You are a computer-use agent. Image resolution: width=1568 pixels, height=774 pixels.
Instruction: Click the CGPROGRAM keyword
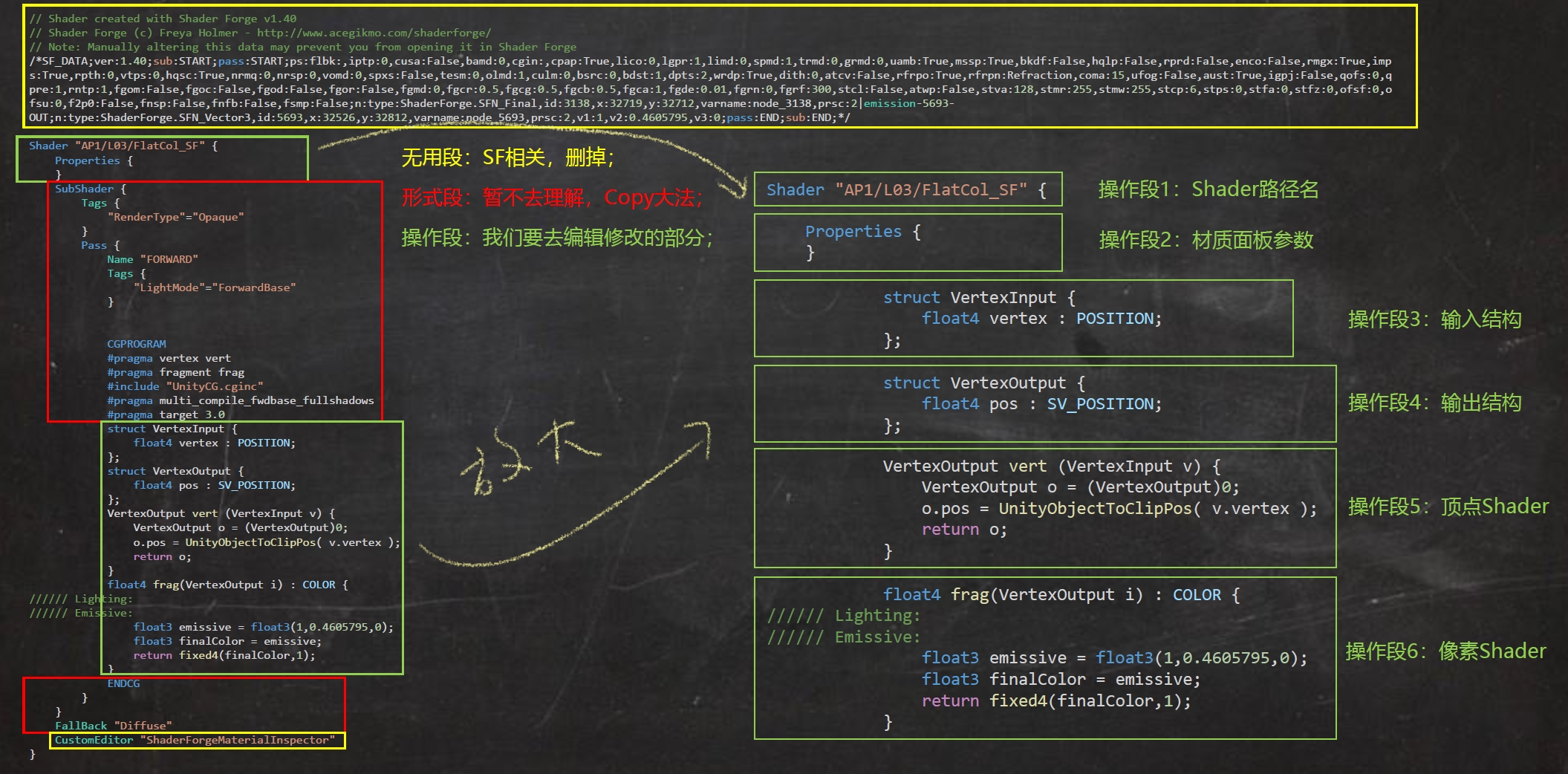137,344
